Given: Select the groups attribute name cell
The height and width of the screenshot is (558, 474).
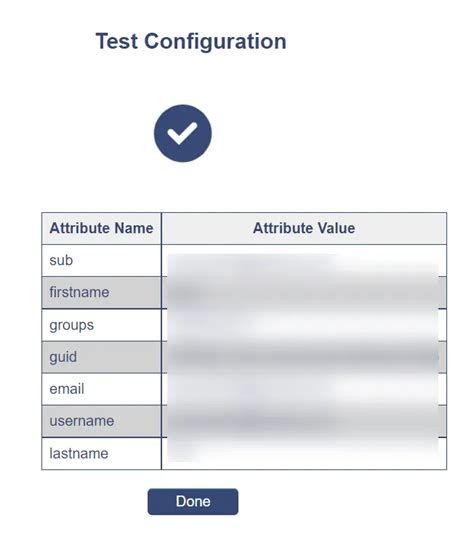Looking at the screenshot, I should click(101, 325).
